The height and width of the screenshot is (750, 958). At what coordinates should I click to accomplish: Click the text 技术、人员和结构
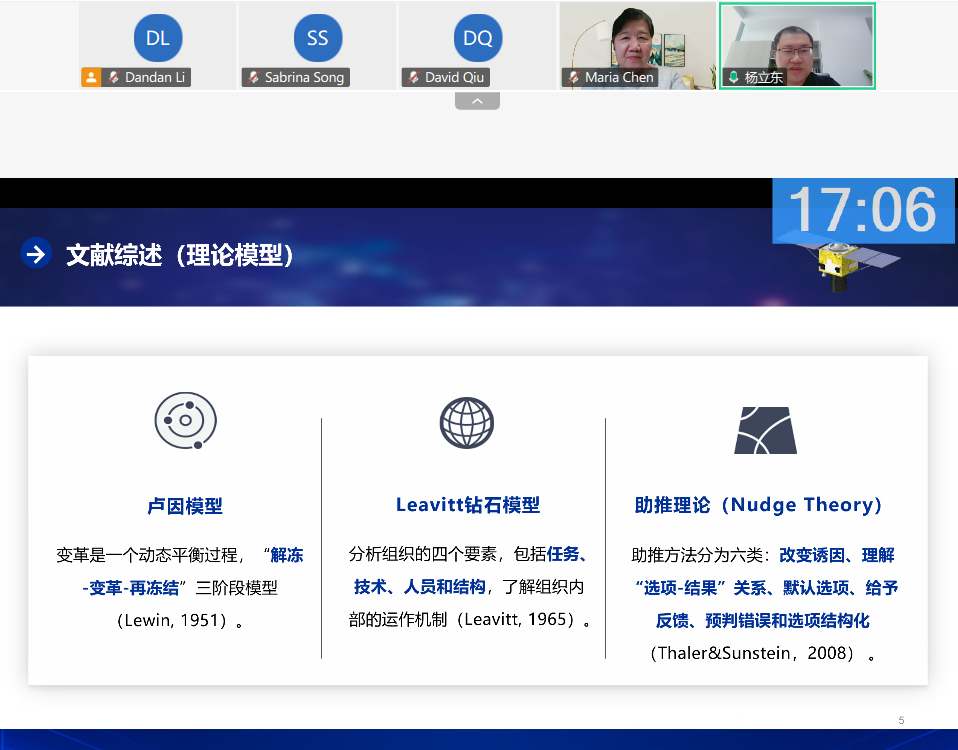click(x=420, y=588)
